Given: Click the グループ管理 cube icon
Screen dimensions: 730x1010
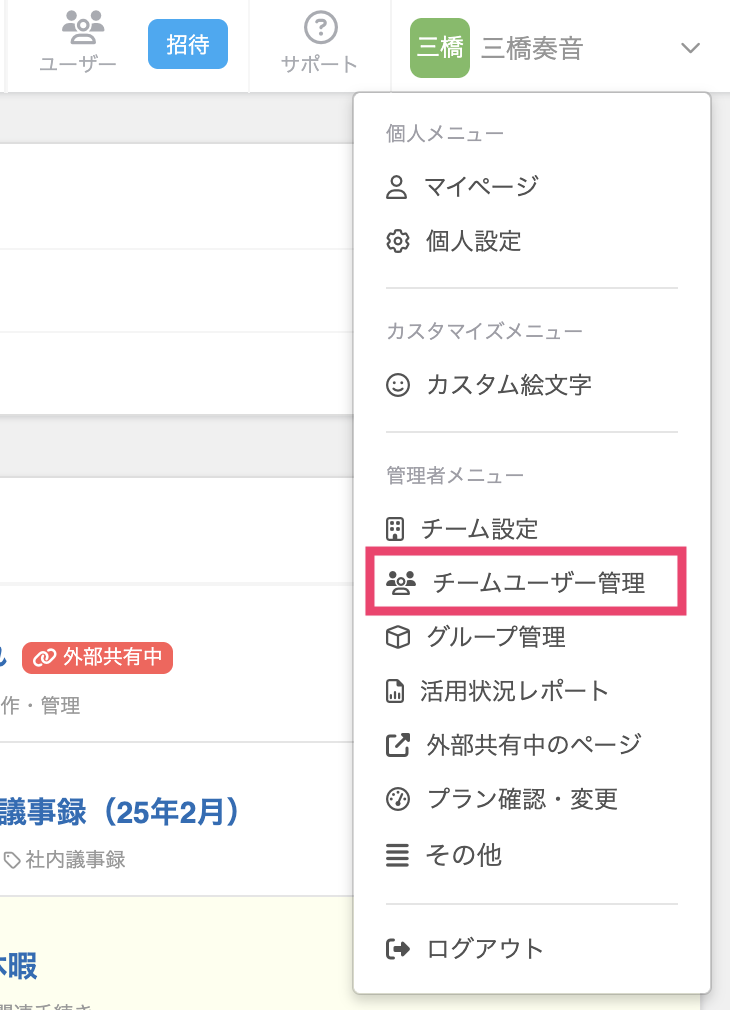Looking at the screenshot, I should 398,637.
